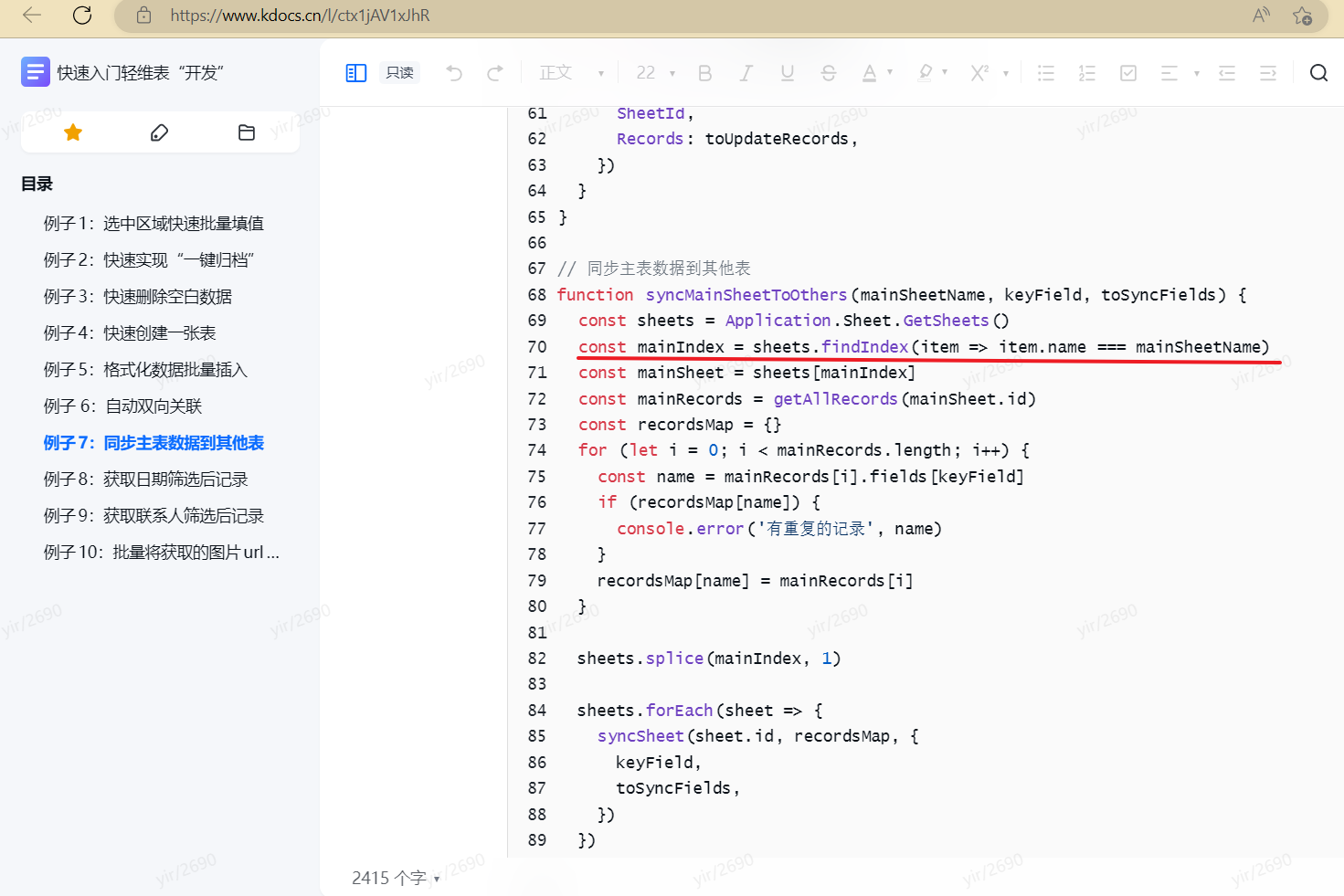Expand the highlight color dropdown arrow
Viewport: 1344px width, 896px height.
point(945,73)
